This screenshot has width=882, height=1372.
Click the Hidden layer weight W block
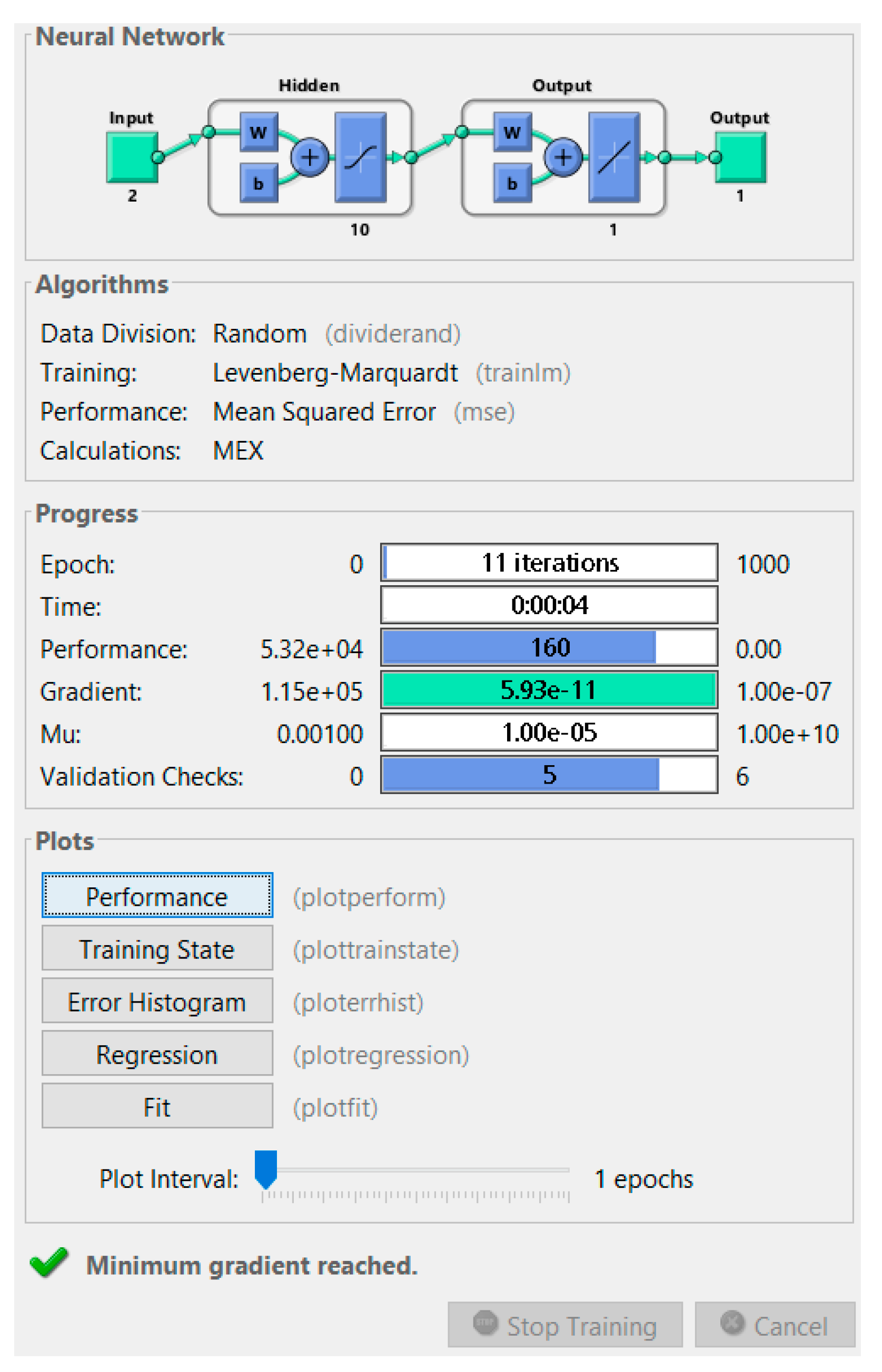(259, 132)
